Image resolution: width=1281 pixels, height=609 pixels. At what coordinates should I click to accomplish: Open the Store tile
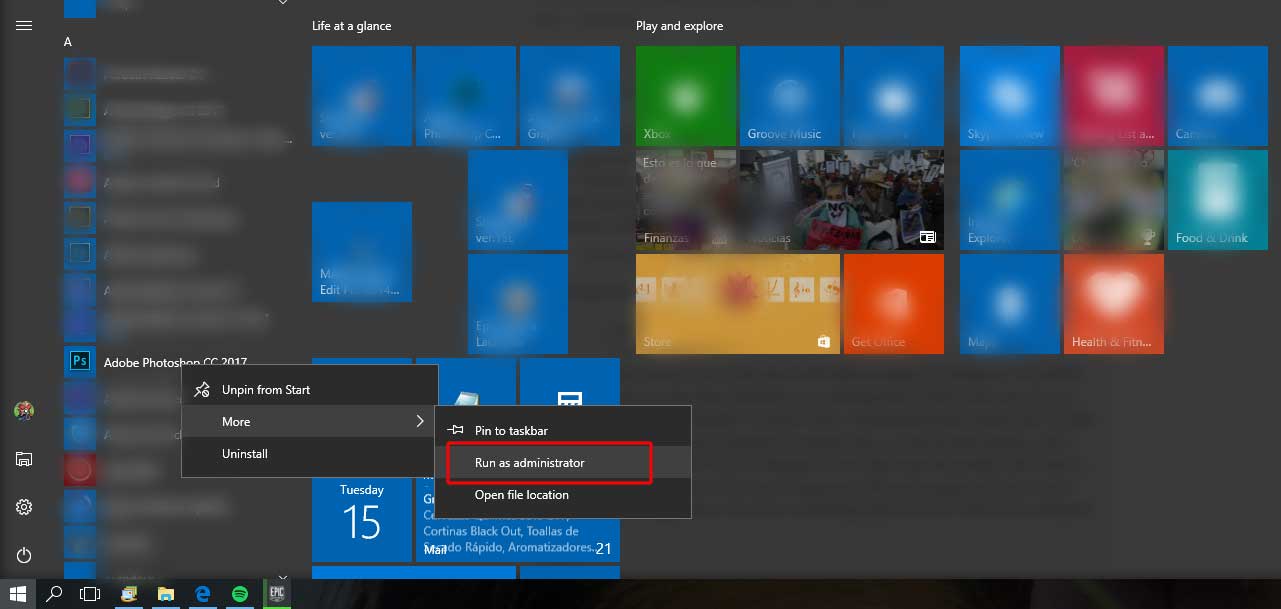pyautogui.click(x=738, y=304)
